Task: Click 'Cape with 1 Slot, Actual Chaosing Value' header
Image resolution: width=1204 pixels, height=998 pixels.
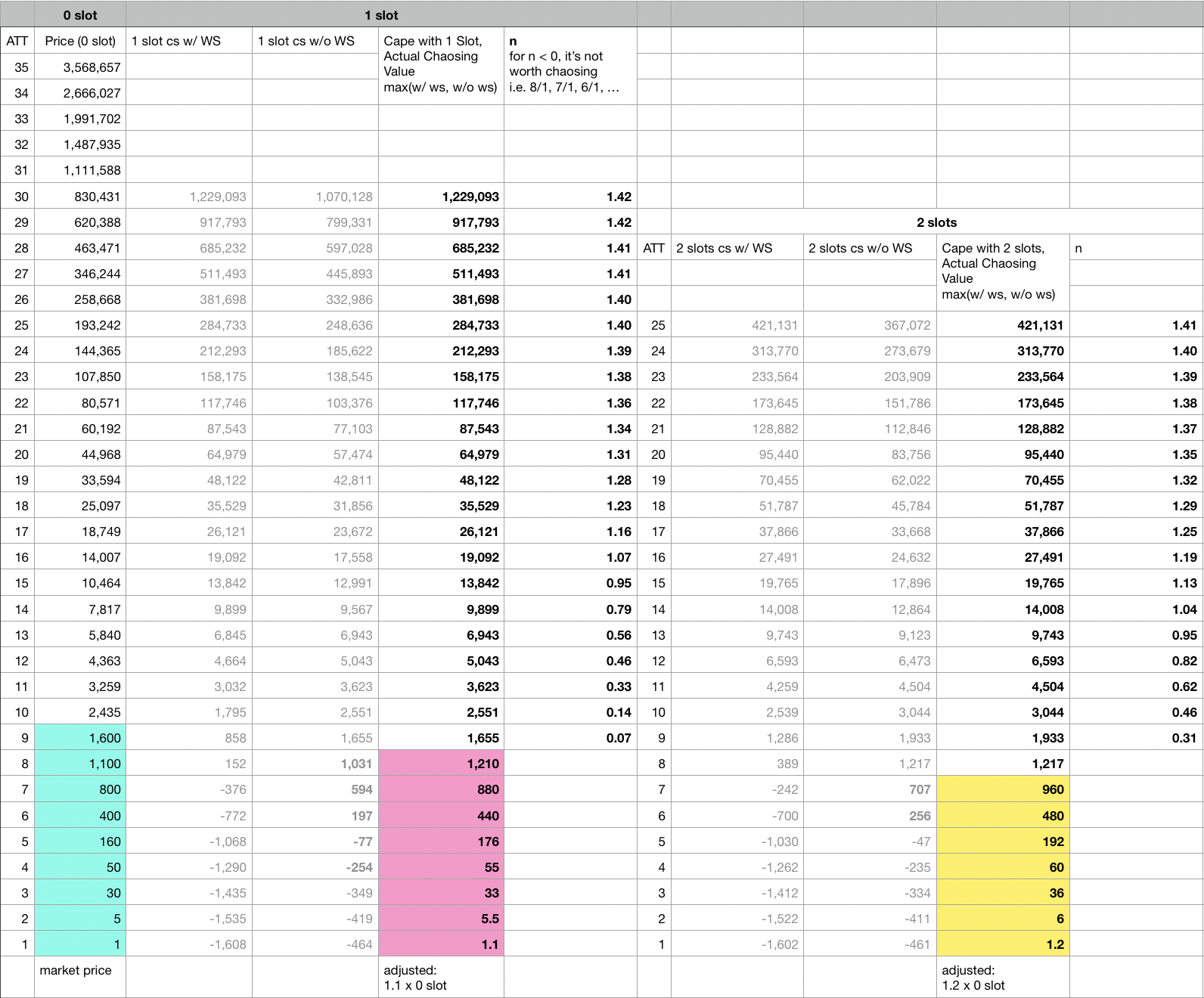Action: tap(441, 64)
